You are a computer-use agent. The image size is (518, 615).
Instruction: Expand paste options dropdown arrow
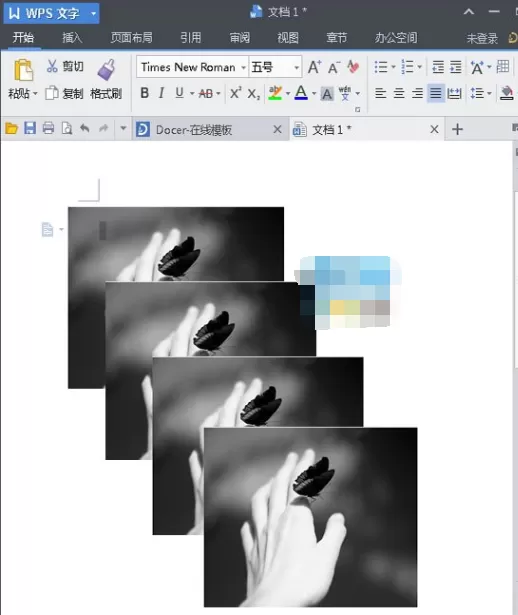pyautogui.click(x=35, y=93)
